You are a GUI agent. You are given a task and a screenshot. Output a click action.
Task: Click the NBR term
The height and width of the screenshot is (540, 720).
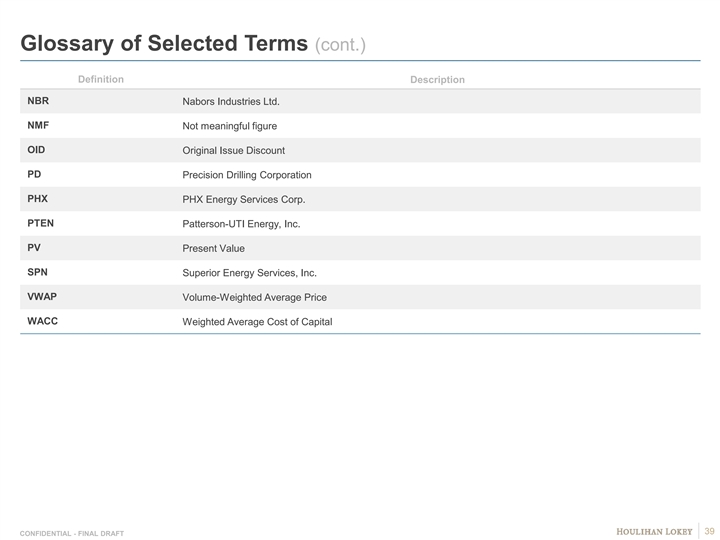coord(39,102)
